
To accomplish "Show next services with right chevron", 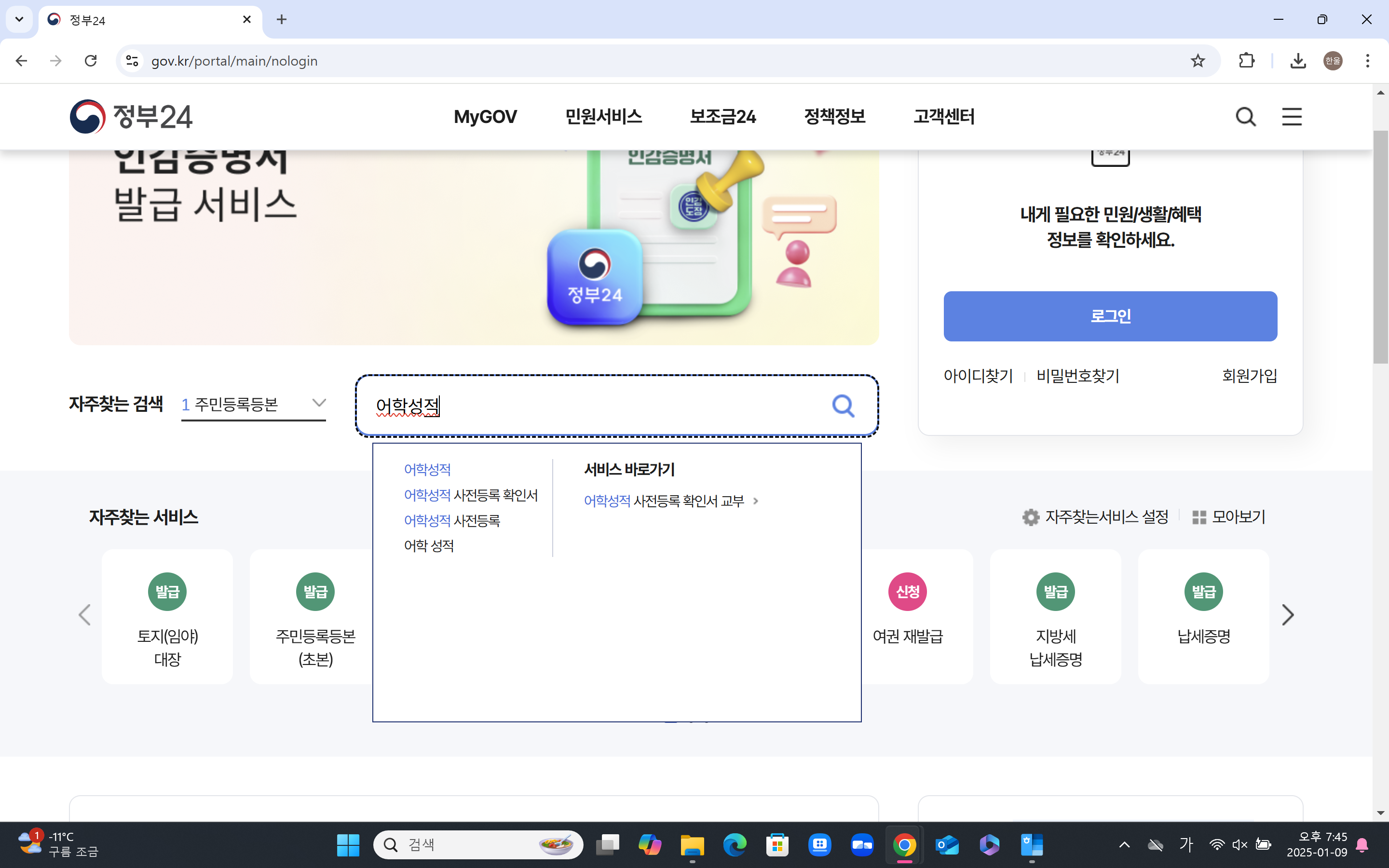I will (x=1287, y=615).
